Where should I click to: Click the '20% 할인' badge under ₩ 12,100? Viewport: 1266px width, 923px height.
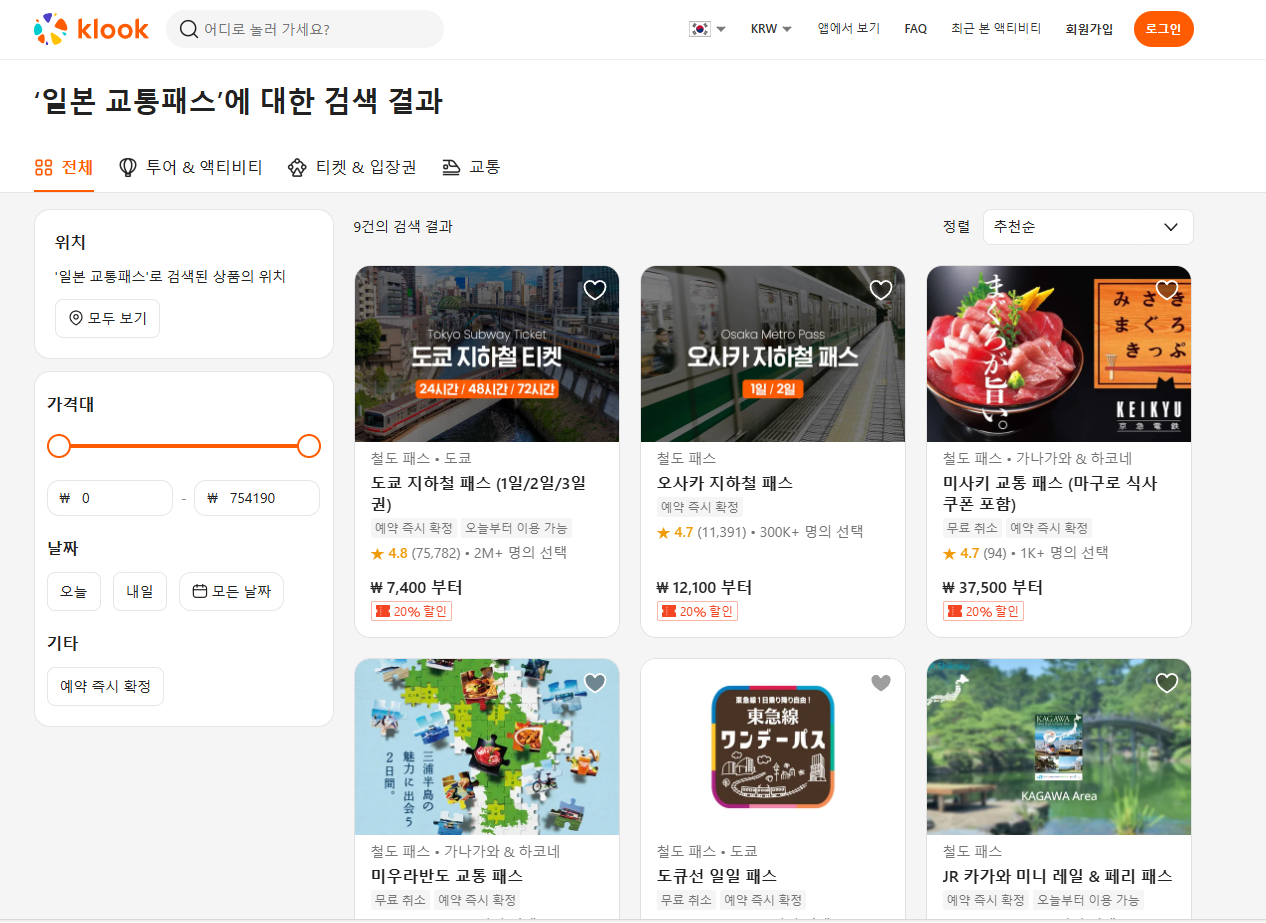697,611
